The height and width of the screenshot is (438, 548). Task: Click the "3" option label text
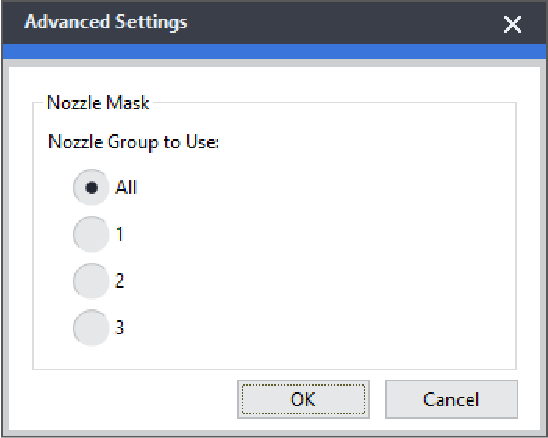coord(120,328)
